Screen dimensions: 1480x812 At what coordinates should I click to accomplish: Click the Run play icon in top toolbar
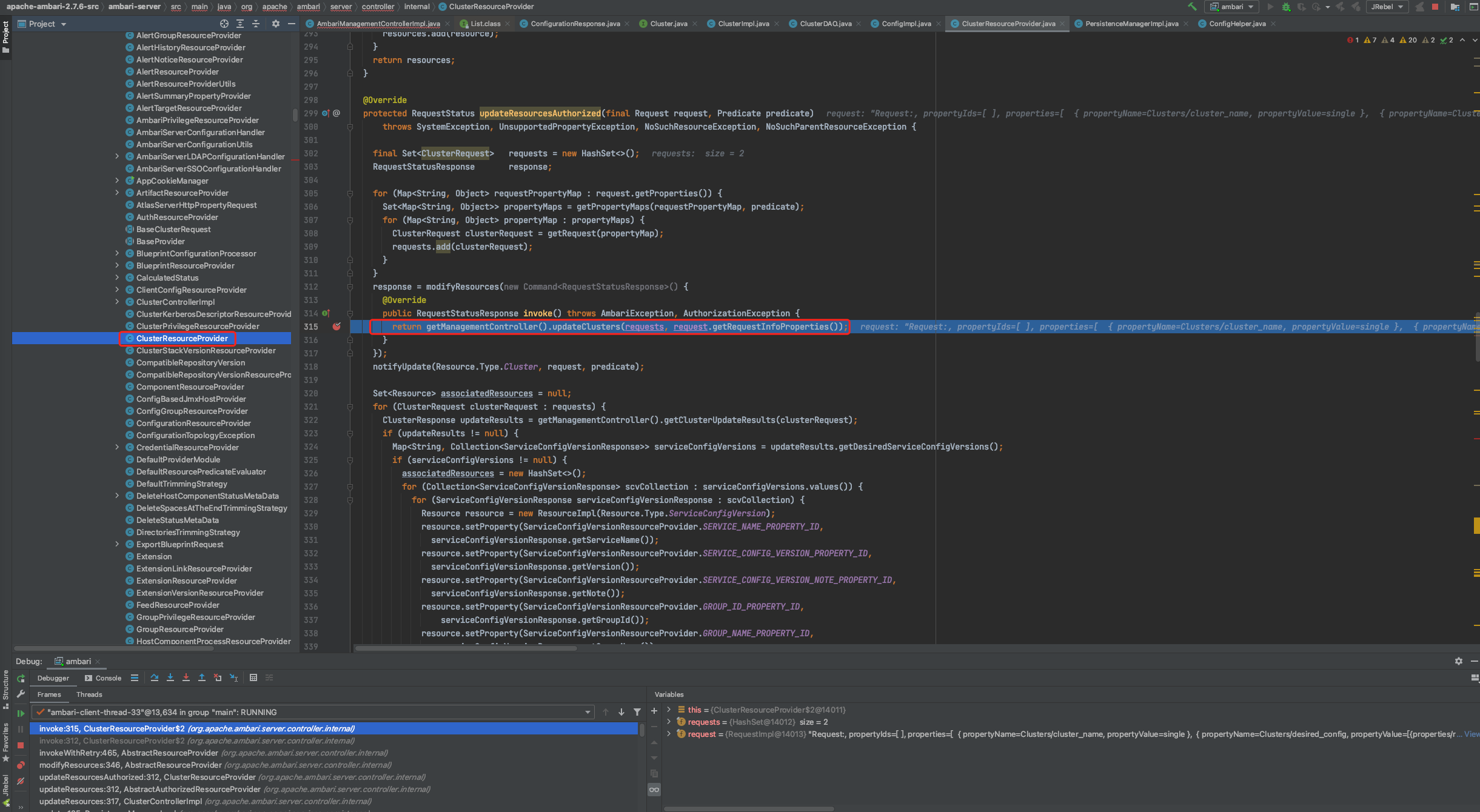[x=1270, y=7]
